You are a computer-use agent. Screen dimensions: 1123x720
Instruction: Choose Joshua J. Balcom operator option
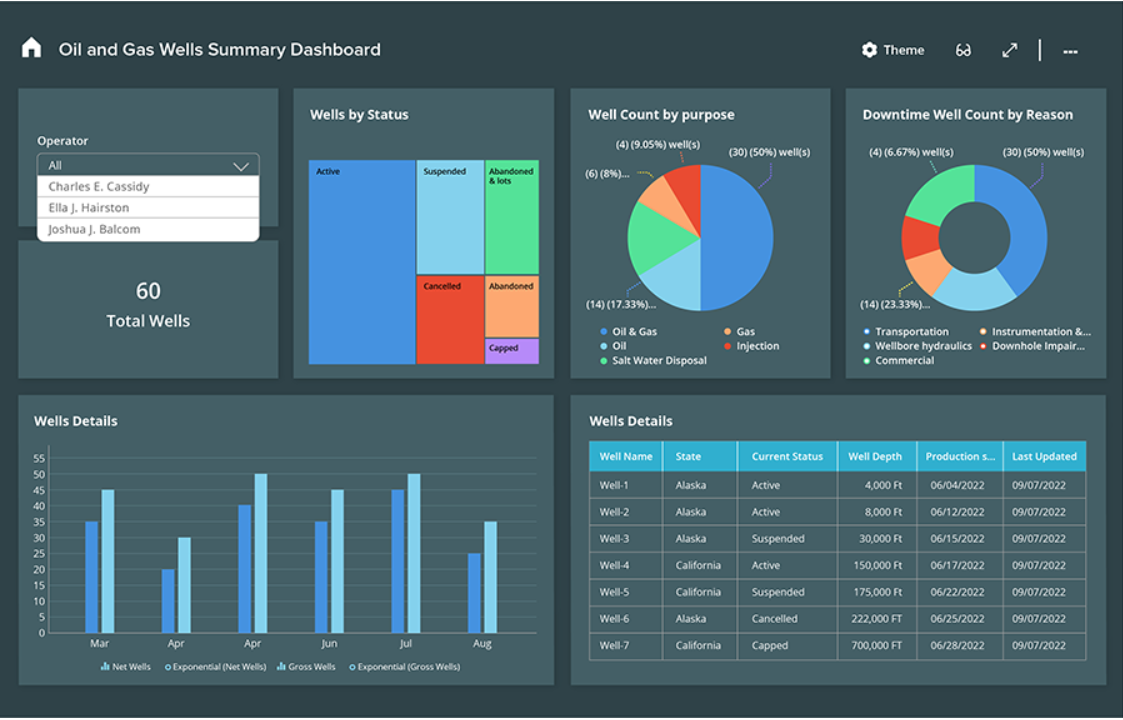pos(94,229)
